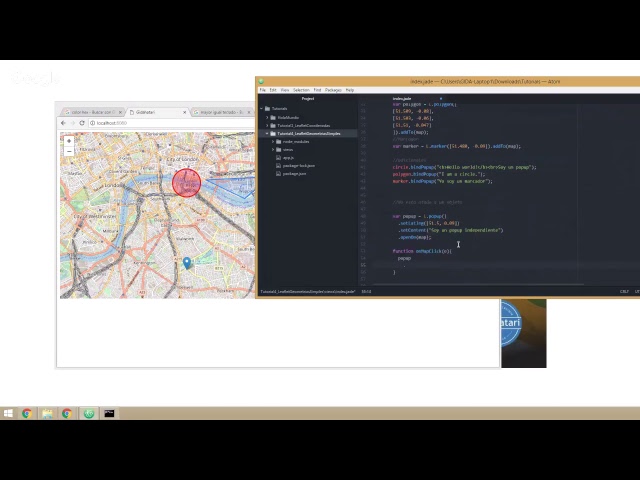Click the marker.bindPopup code line
This screenshot has width=640, height=480.
[x=442, y=181]
